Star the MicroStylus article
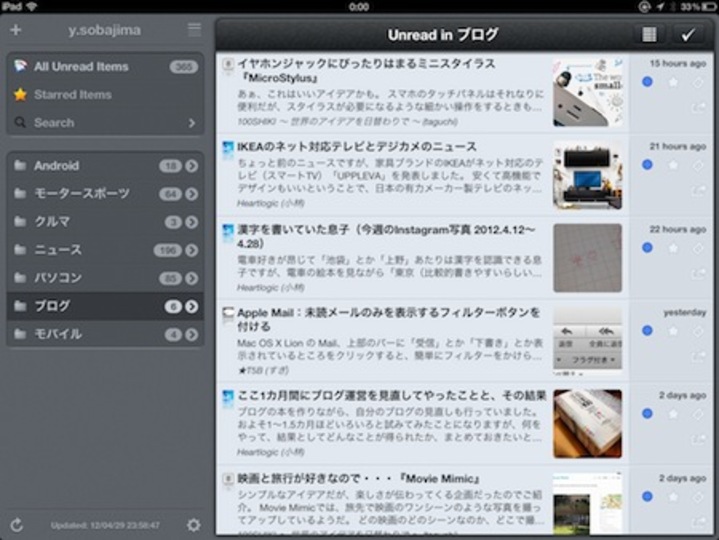Image resolution: width=719 pixels, height=540 pixels. 673,83
